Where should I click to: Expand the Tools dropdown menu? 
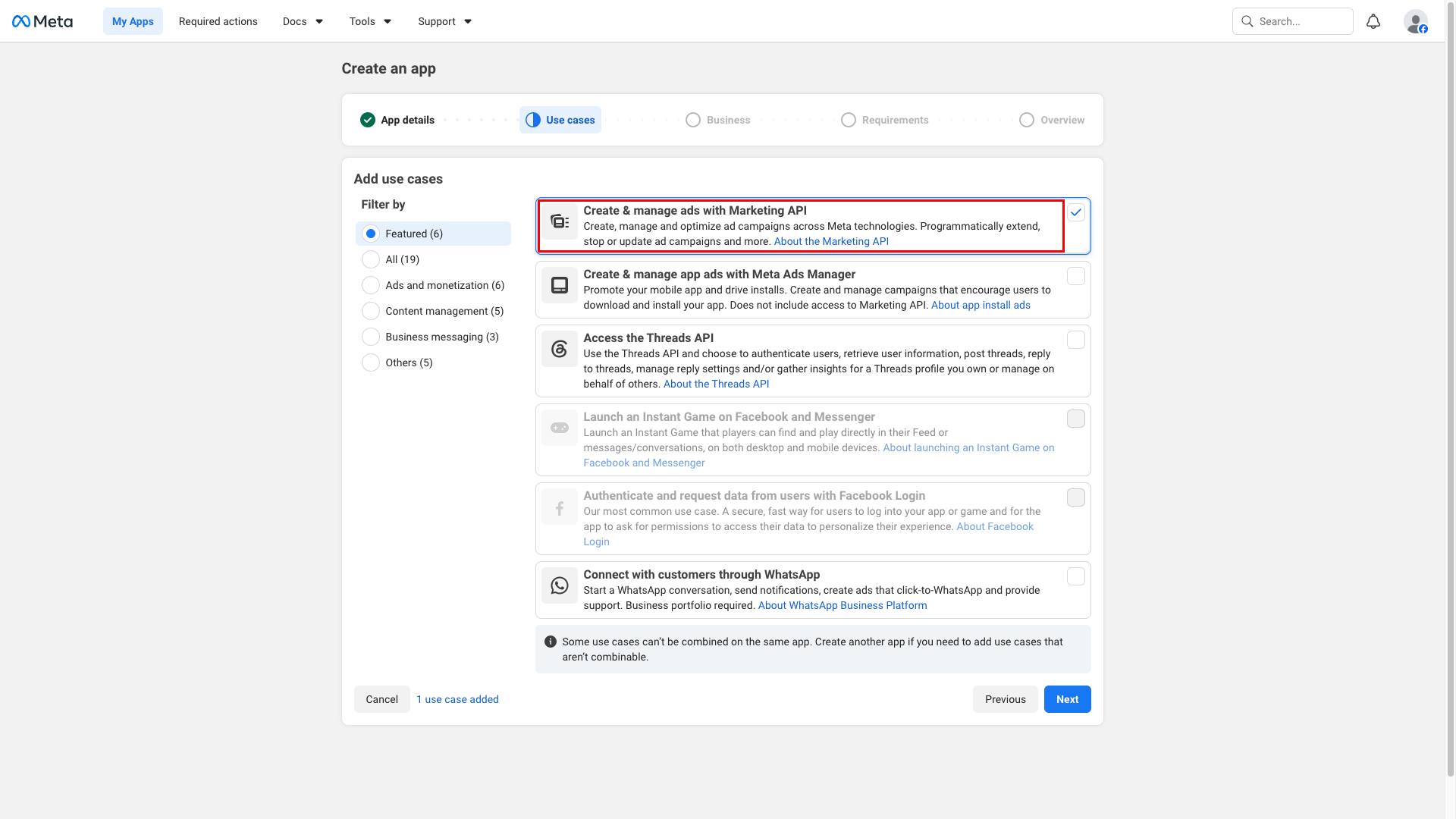coord(370,21)
